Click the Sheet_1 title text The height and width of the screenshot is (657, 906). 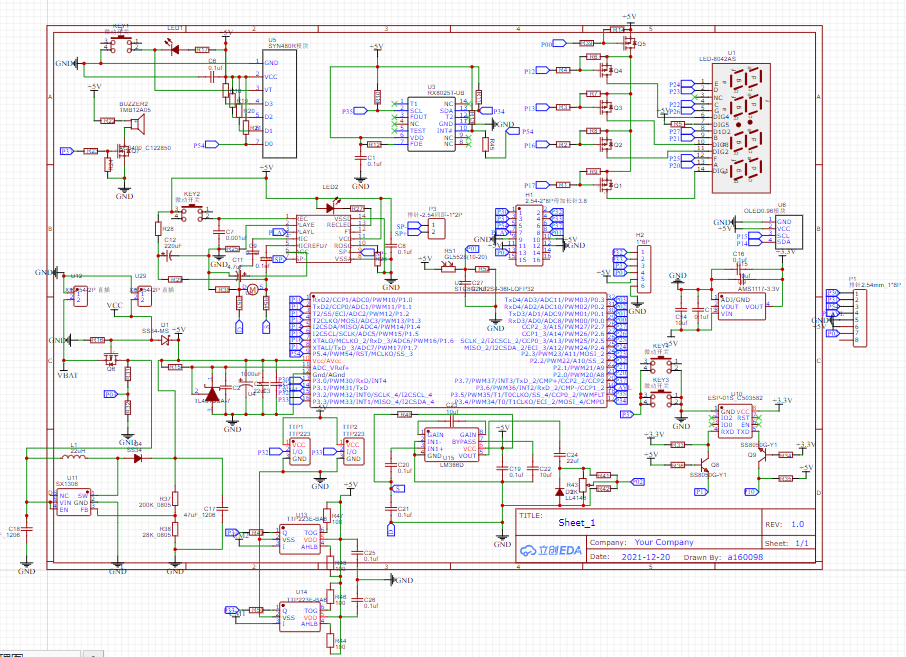[x=577, y=523]
